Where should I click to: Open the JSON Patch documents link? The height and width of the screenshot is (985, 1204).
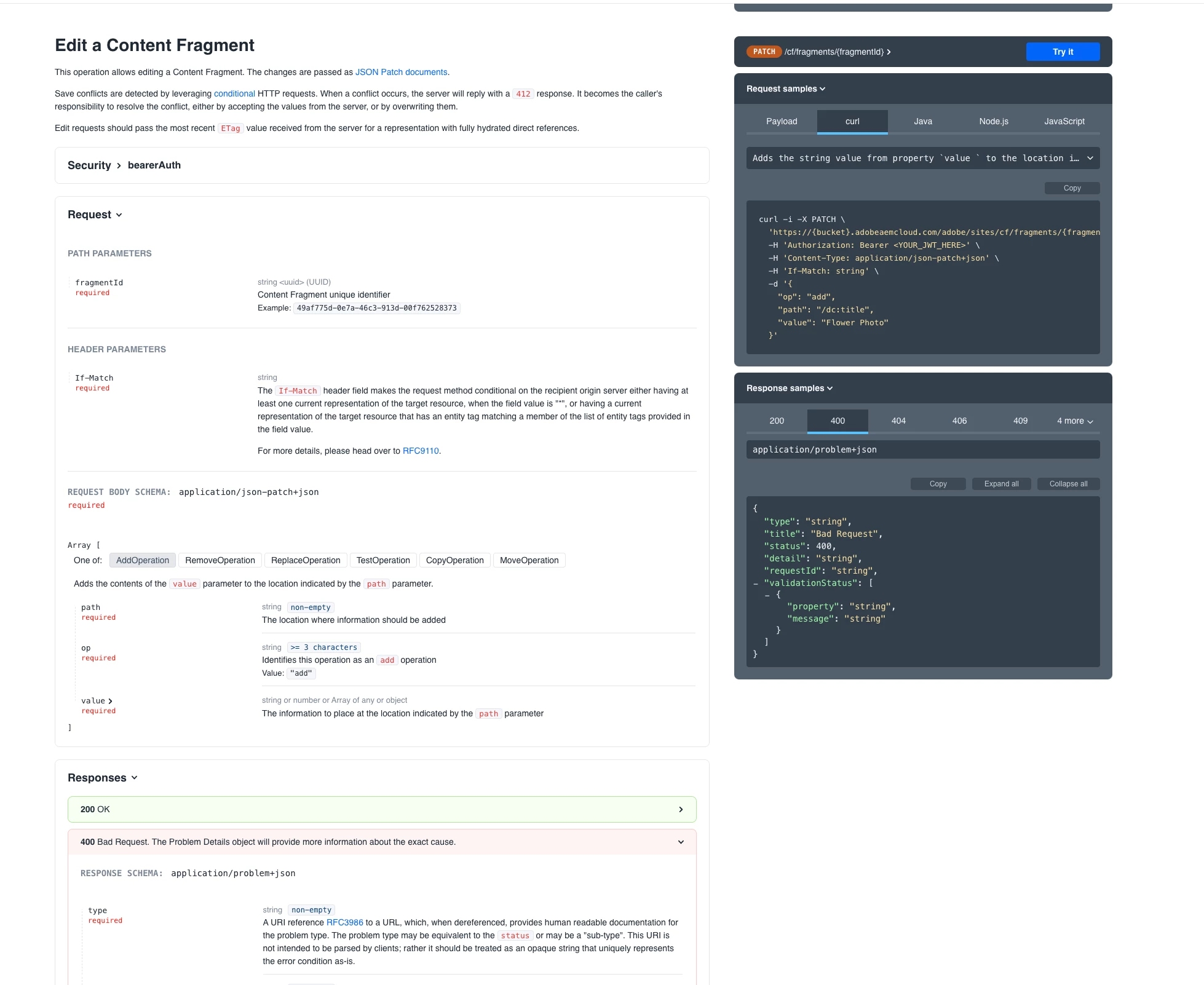point(401,73)
